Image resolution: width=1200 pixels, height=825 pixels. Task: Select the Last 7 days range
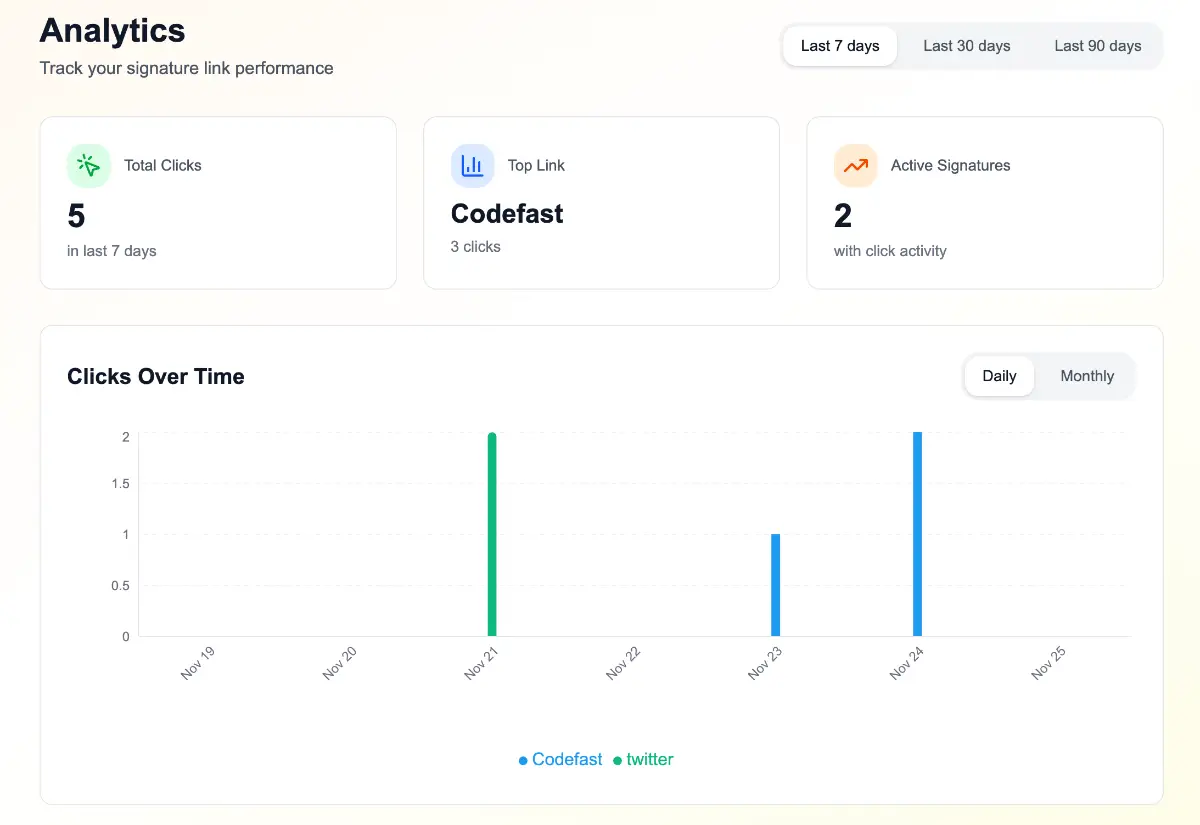(840, 46)
